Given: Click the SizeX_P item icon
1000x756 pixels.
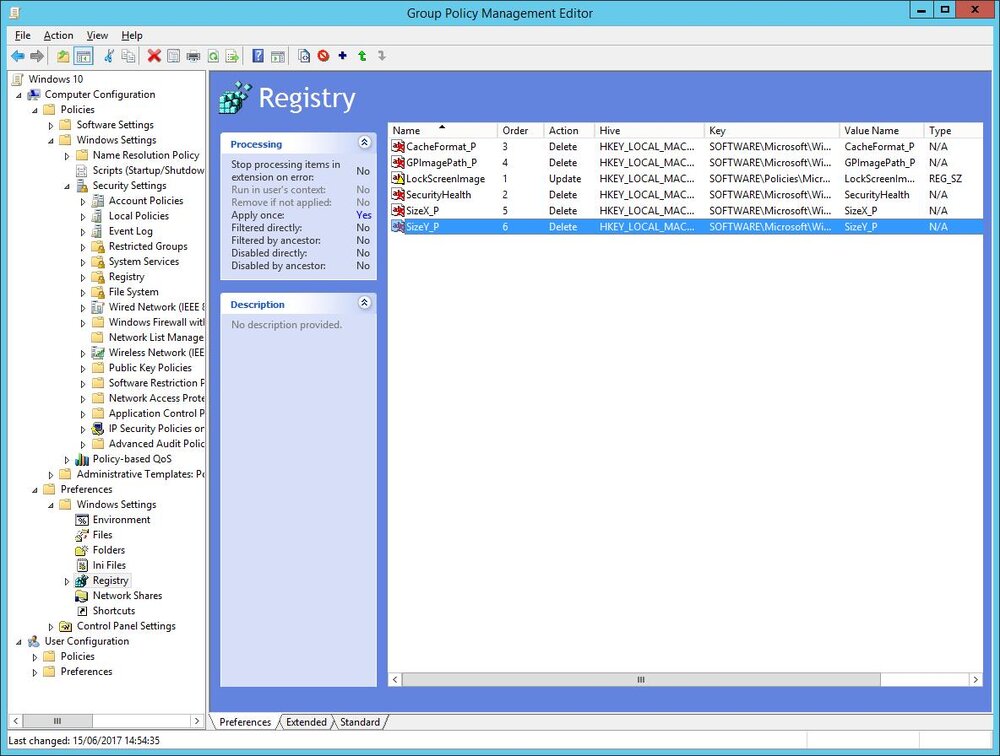Looking at the screenshot, I should click(x=398, y=211).
